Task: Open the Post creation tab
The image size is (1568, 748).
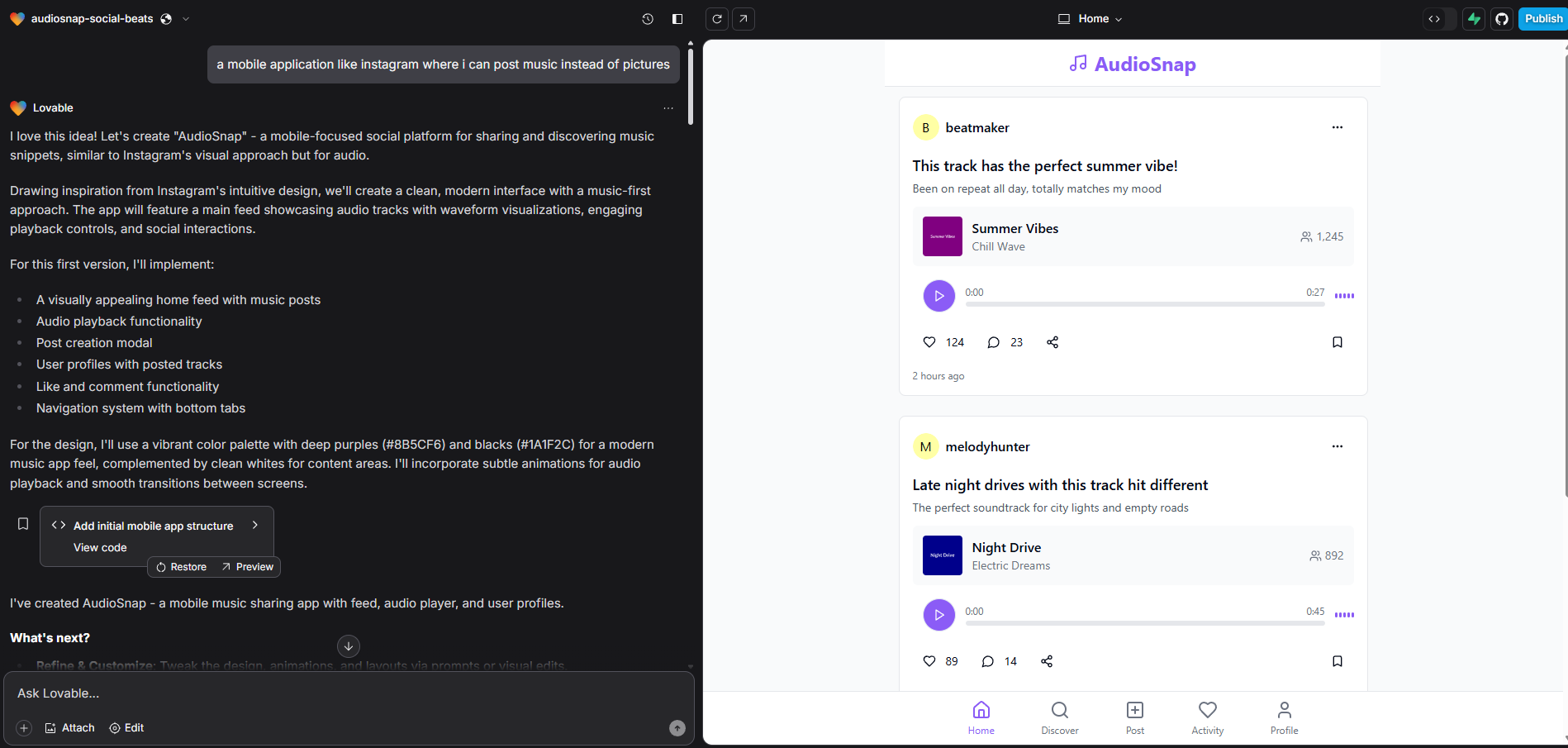Action: click(1135, 718)
